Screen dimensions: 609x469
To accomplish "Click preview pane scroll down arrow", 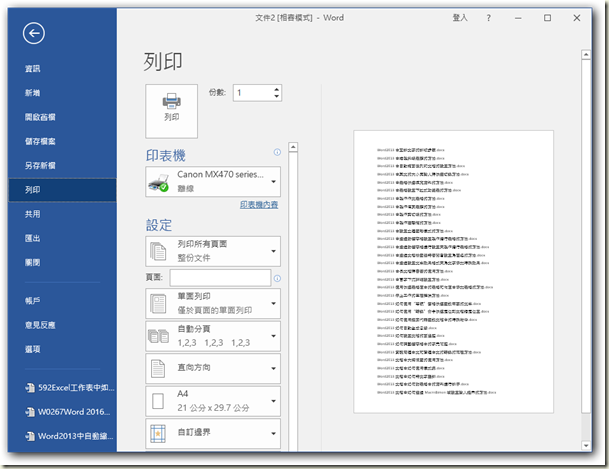I will point(586,445).
